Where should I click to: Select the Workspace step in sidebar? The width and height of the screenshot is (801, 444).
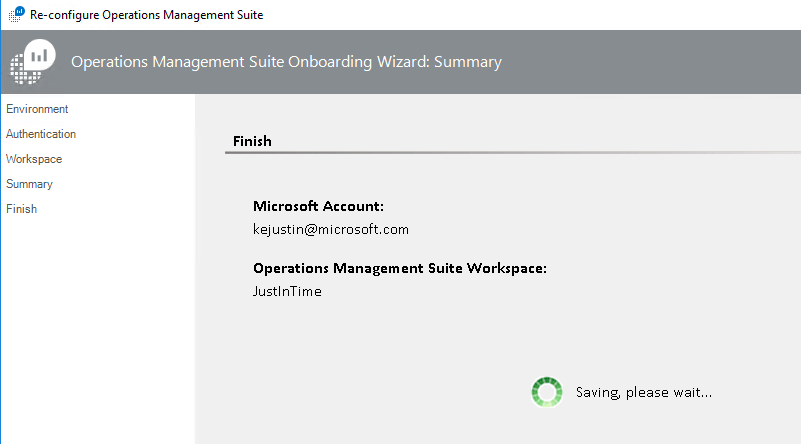pos(34,159)
